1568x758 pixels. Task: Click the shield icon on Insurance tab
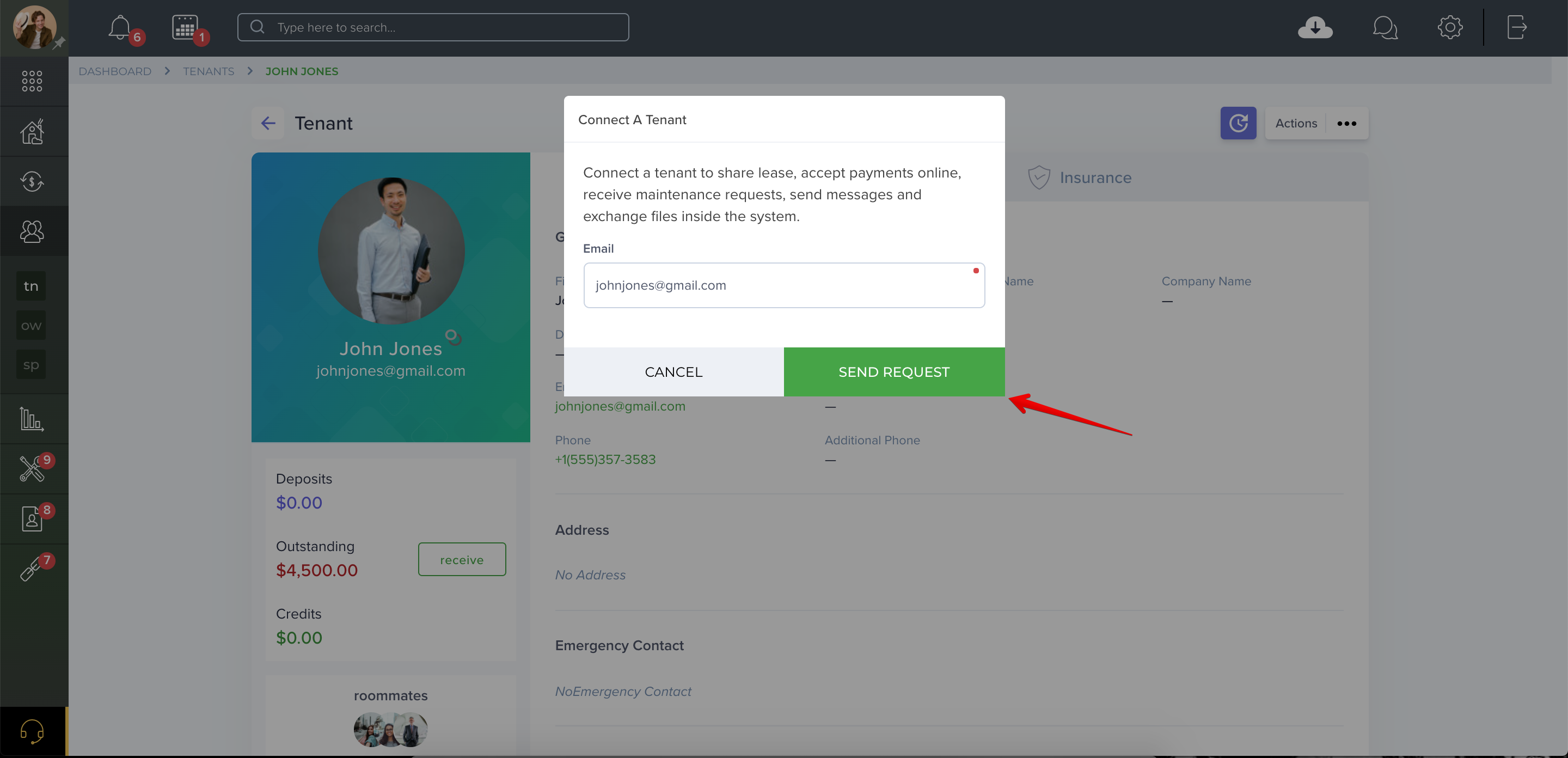click(x=1039, y=178)
